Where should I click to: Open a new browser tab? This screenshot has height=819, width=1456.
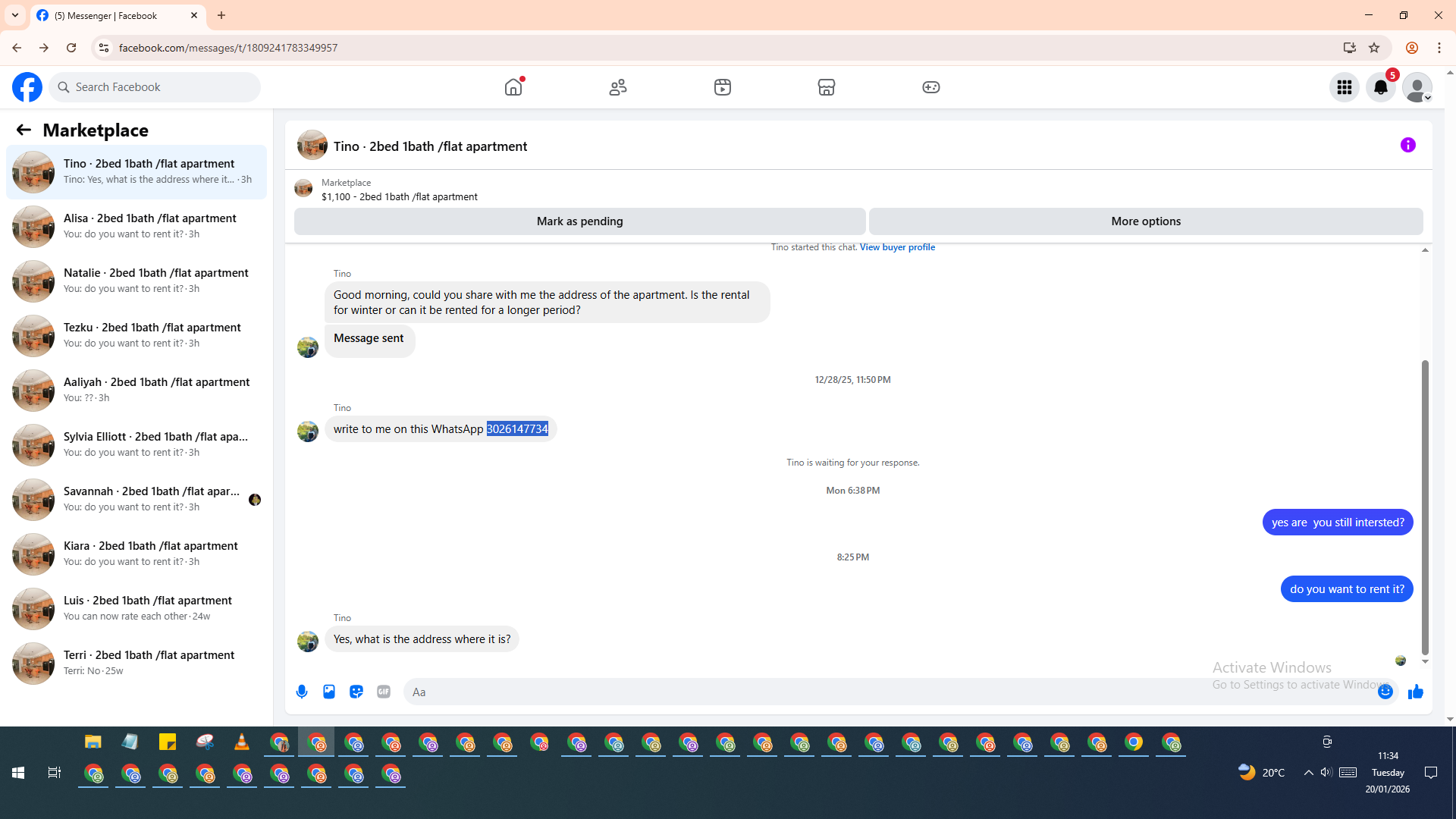coord(221,15)
